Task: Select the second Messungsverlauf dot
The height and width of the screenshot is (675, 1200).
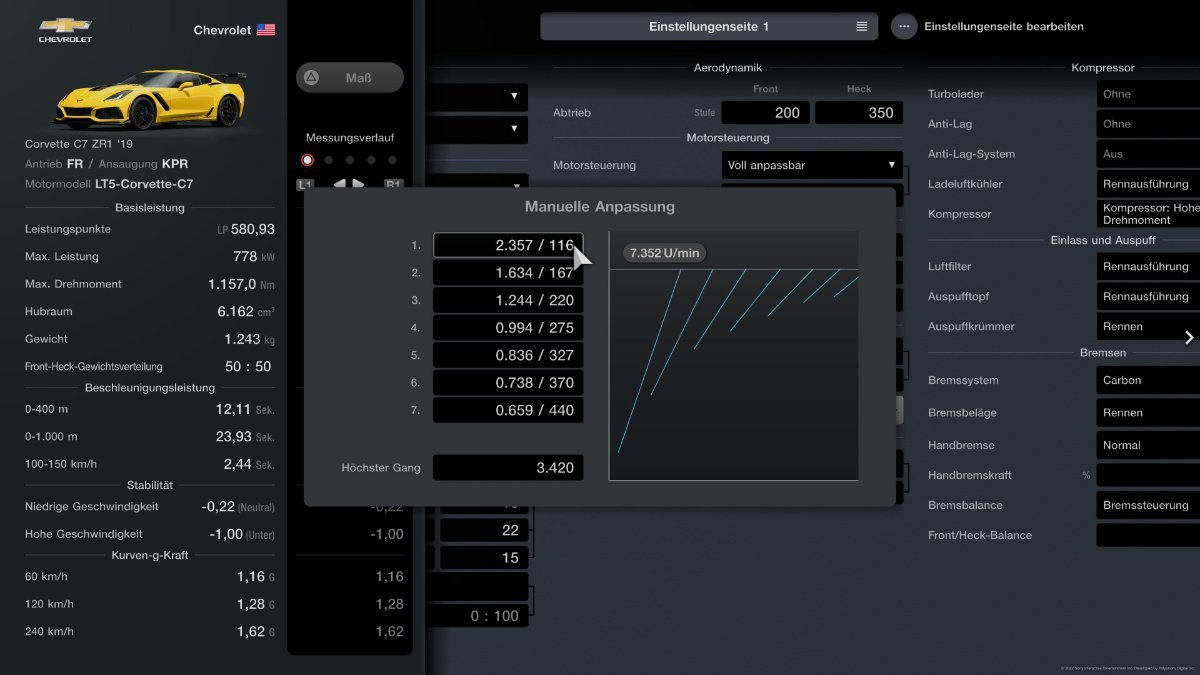Action: pos(328,160)
